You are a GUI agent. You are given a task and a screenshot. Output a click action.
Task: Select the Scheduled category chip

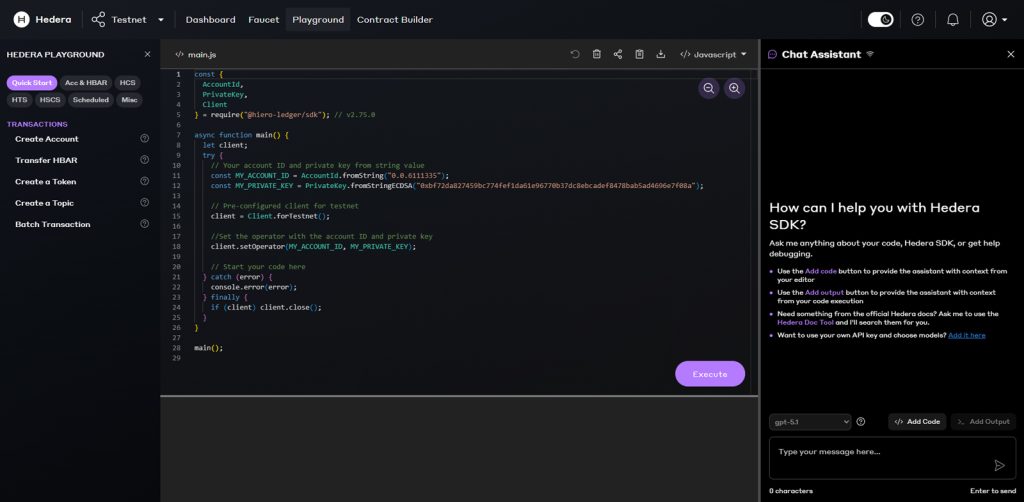coord(91,100)
